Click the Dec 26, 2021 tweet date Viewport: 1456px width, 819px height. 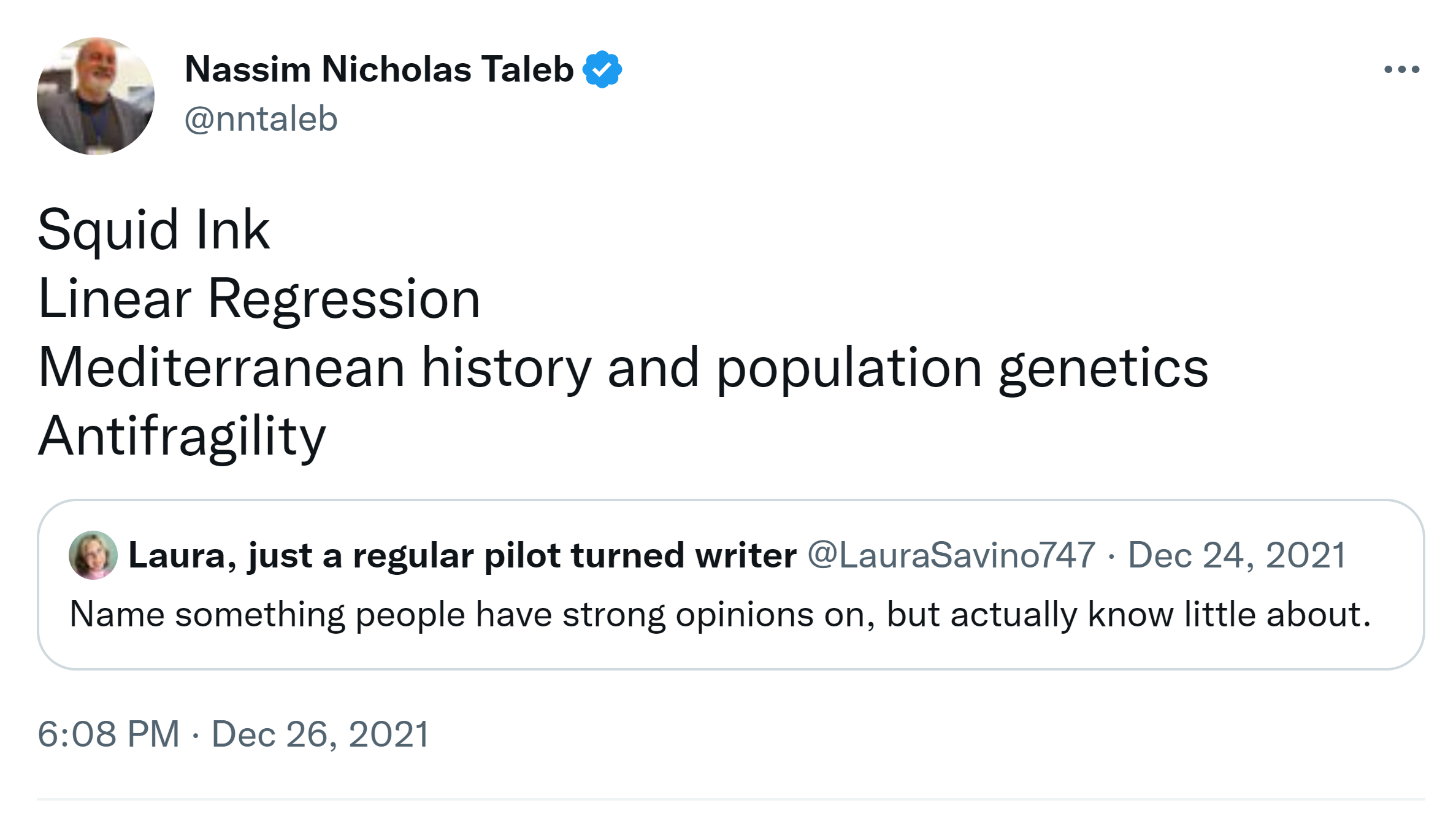click(320, 734)
